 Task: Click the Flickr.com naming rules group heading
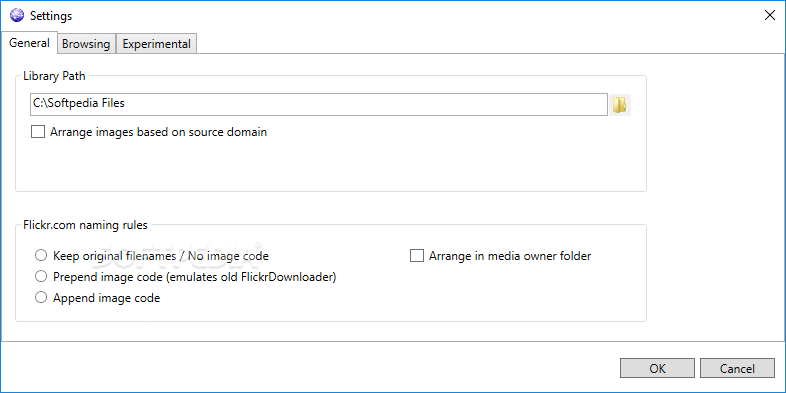tap(86, 225)
